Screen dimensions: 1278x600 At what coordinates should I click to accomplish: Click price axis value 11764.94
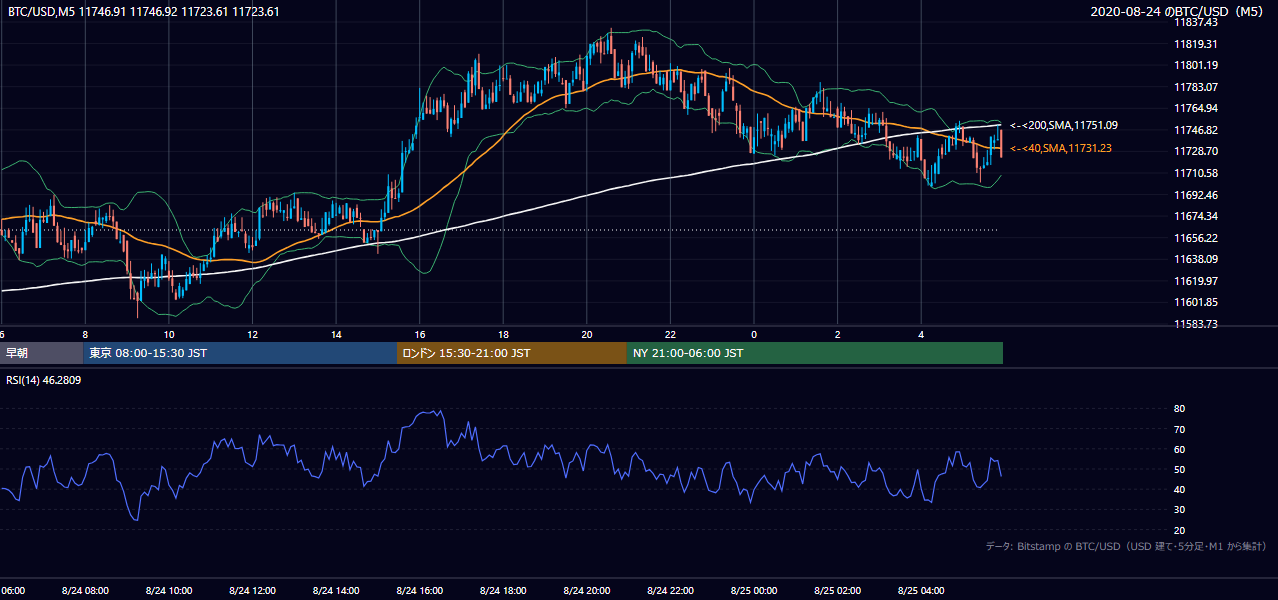click(1195, 108)
